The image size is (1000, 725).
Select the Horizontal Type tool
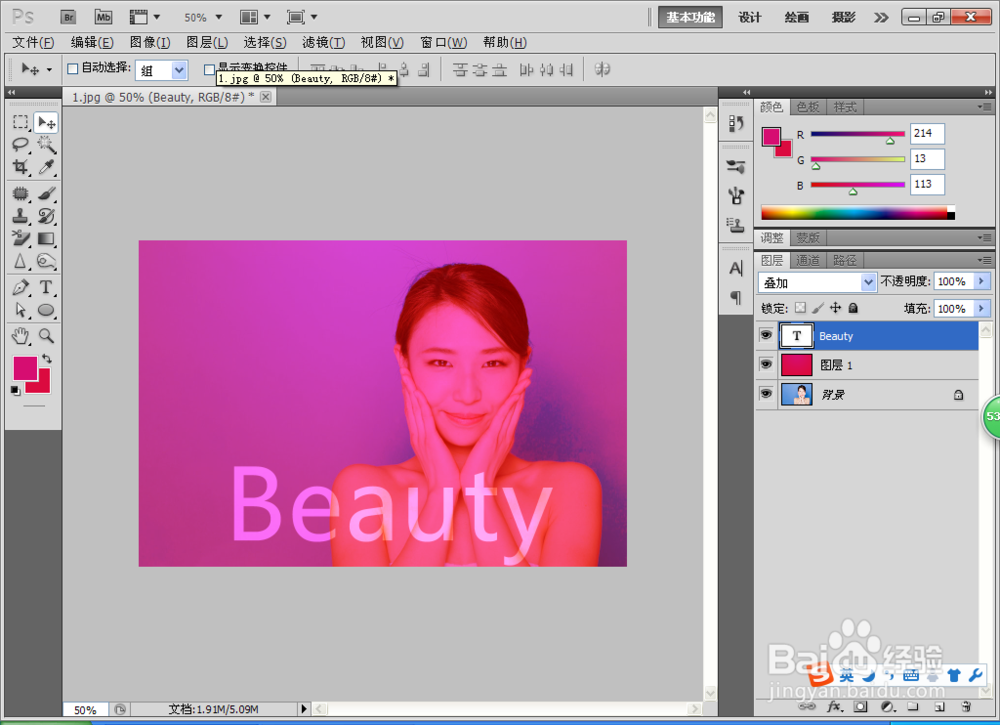point(46,288)
